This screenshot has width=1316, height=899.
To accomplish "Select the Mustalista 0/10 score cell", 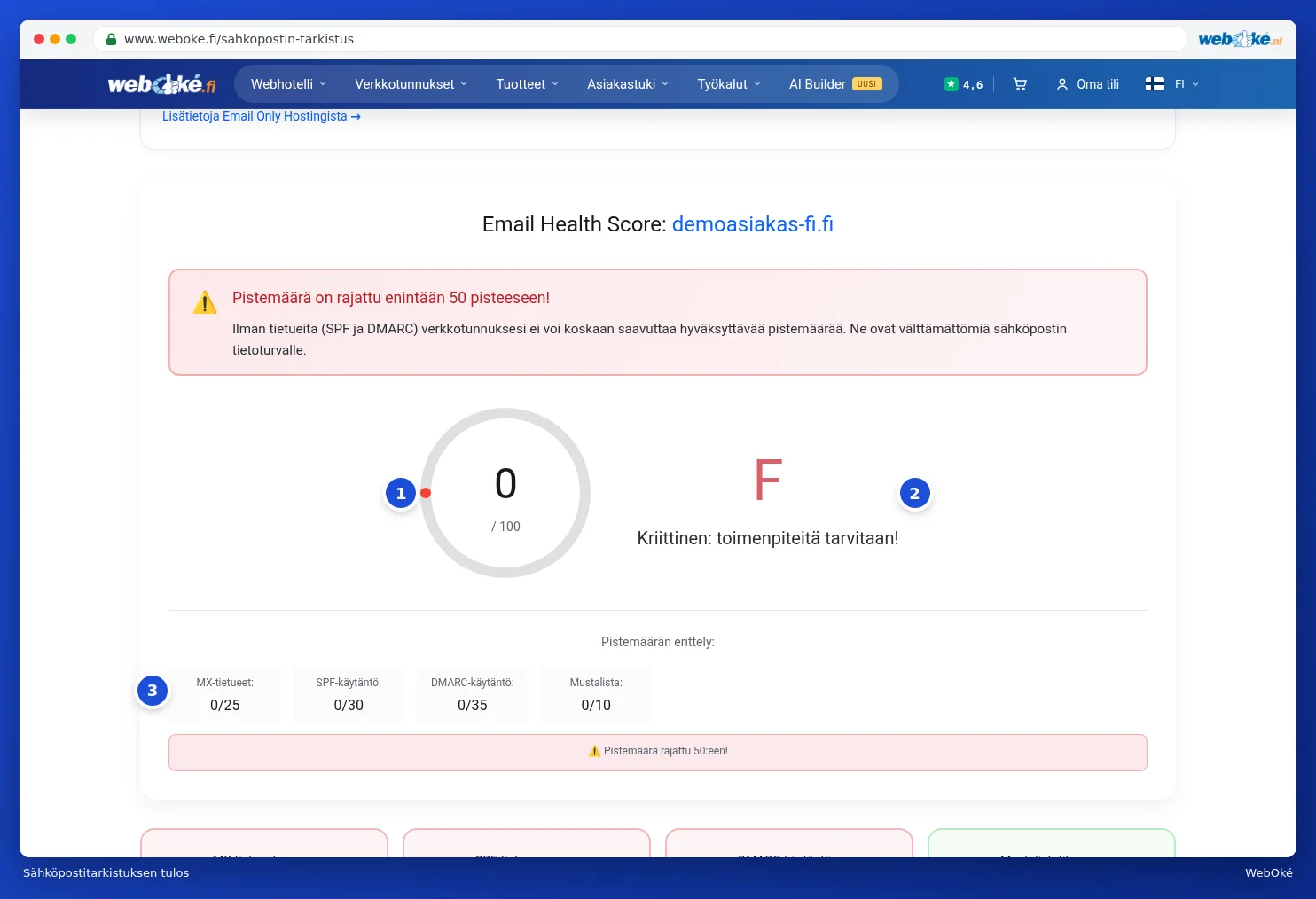I will coord(596,695).
